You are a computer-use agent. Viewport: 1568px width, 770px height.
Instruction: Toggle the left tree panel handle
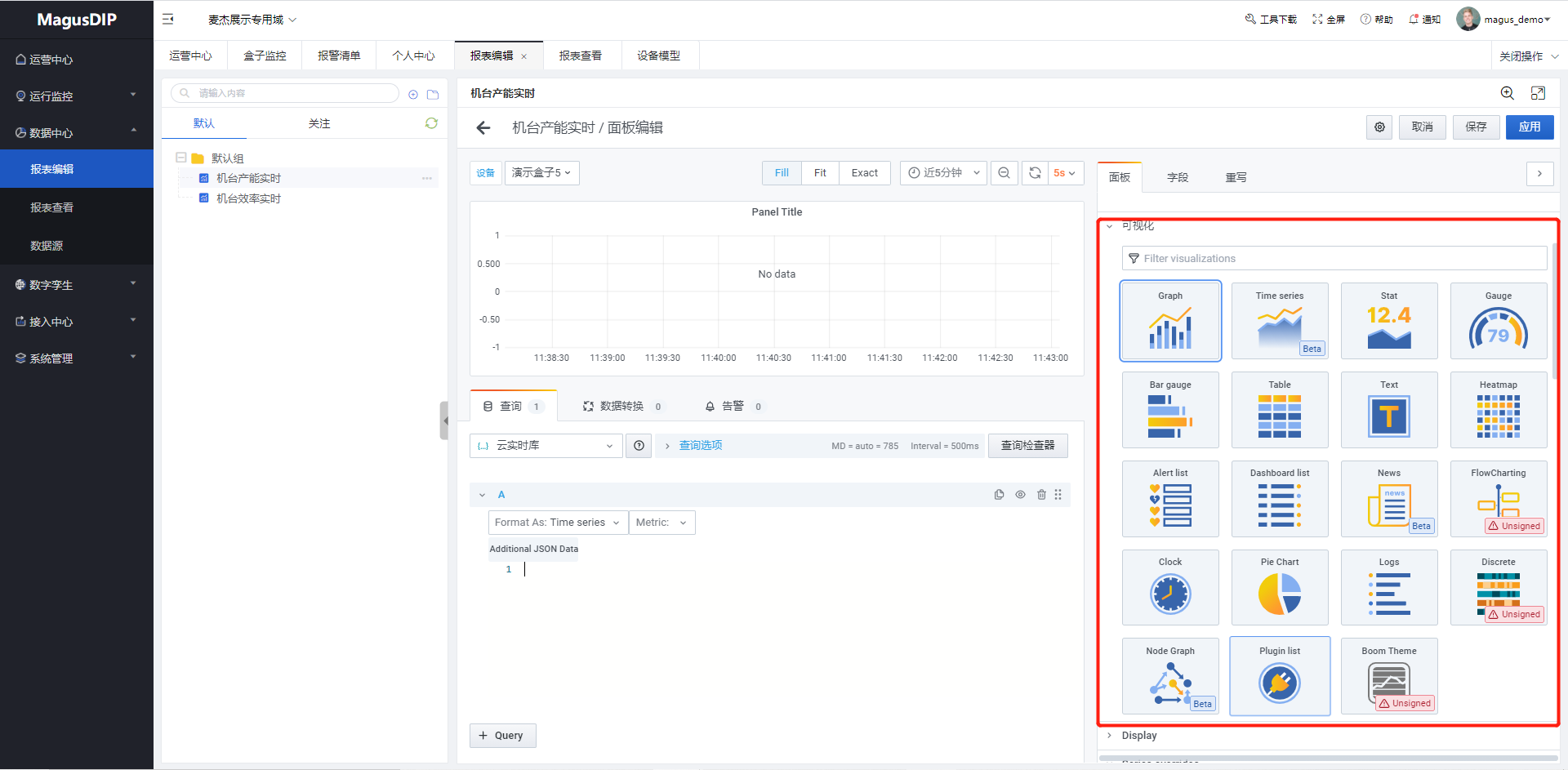pos(444,421)
